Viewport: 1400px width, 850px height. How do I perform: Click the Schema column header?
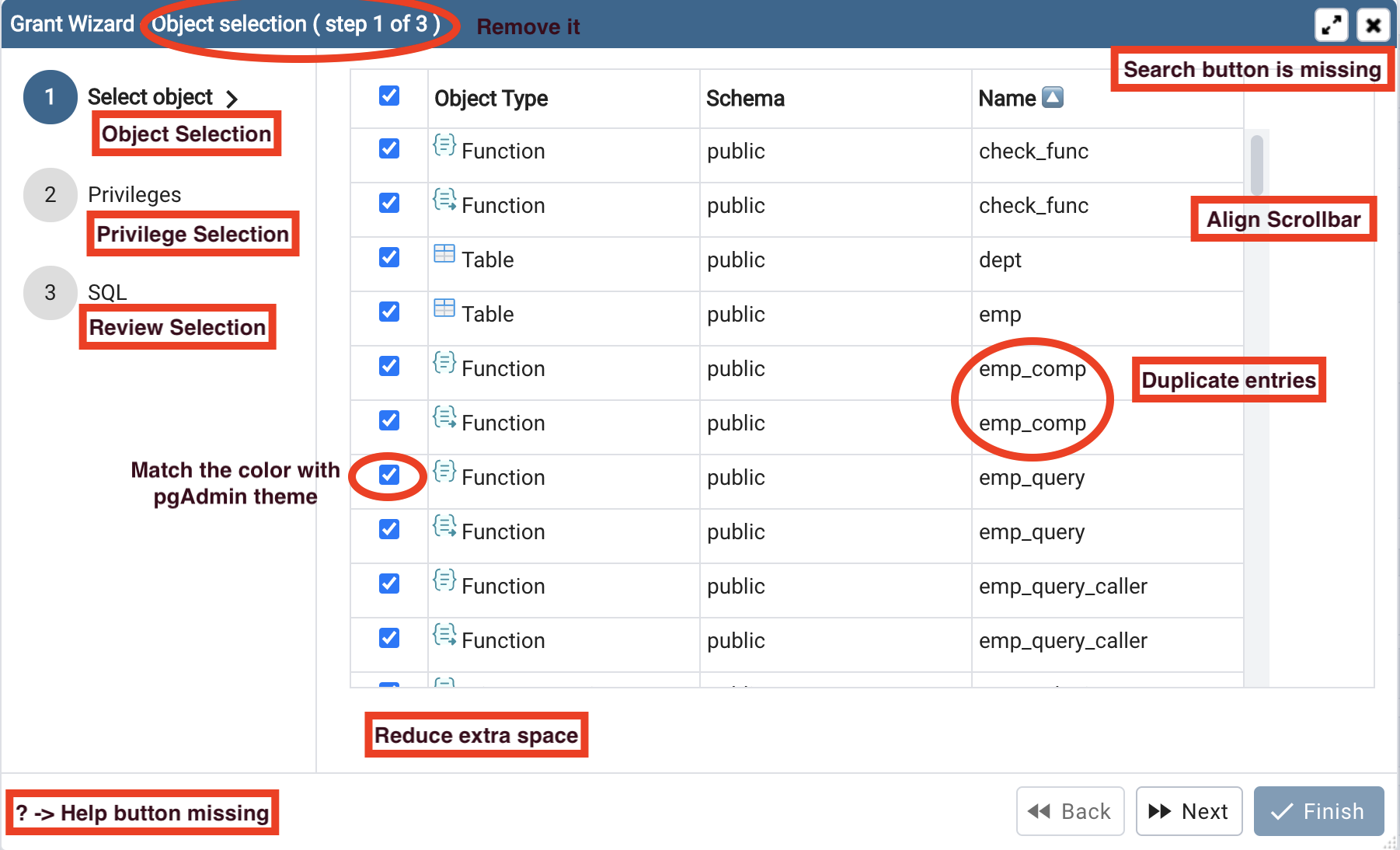745,99
